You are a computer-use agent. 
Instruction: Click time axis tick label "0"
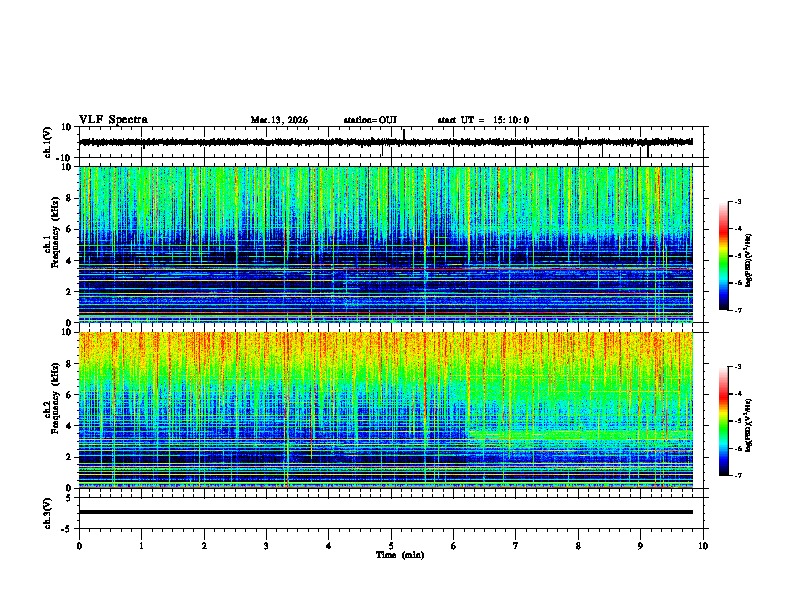(79, 546)
